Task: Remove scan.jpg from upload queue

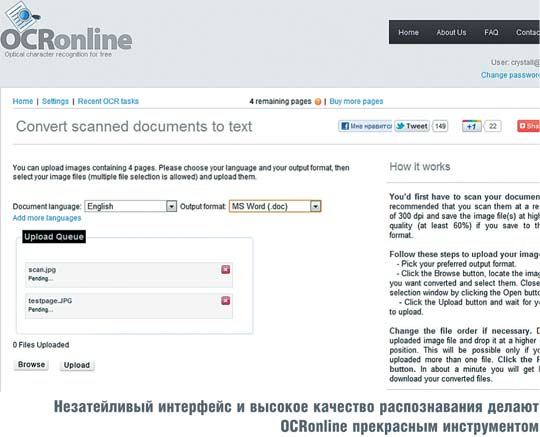Action: (x=226, y=269)
